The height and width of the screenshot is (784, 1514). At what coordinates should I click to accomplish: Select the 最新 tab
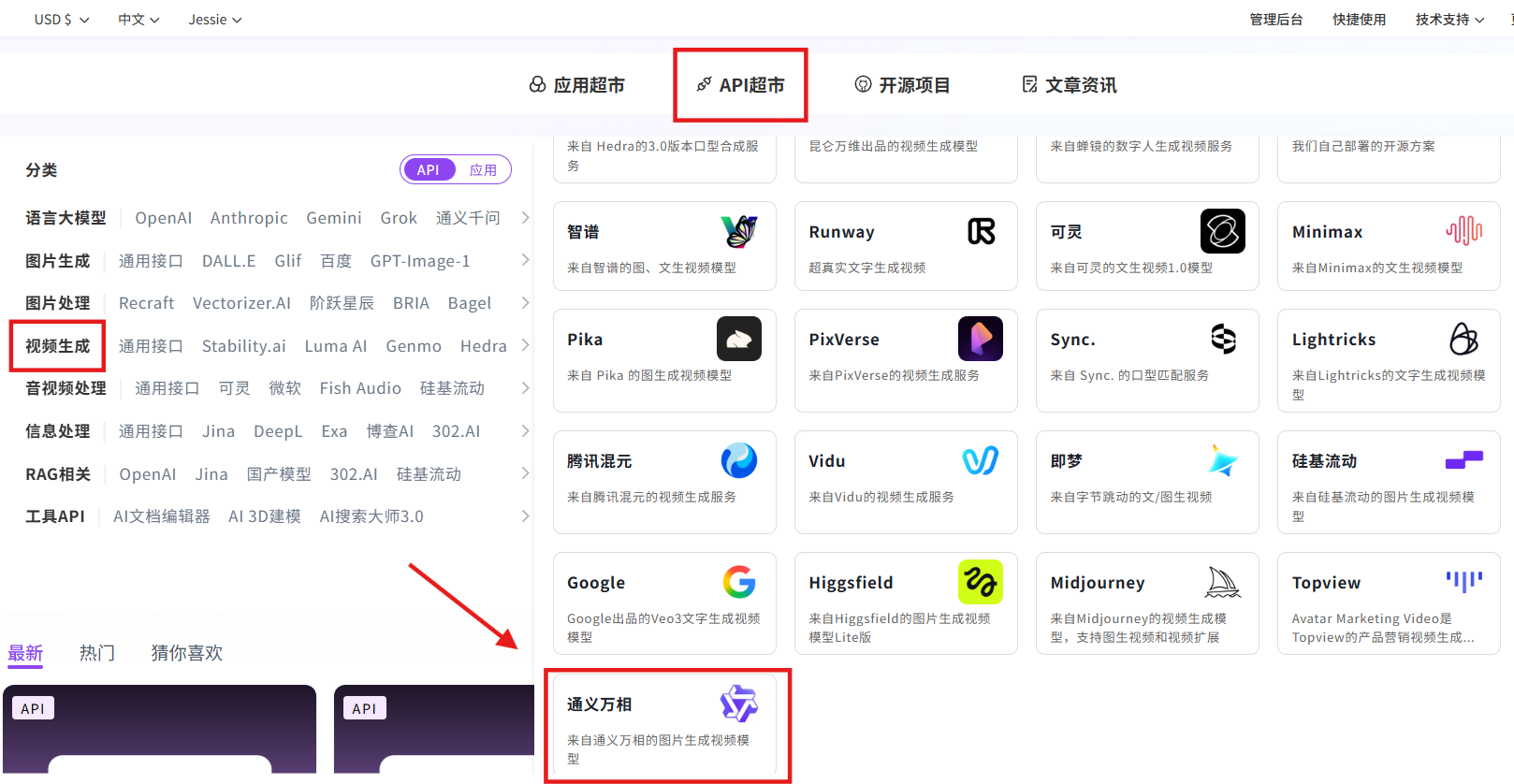tap(25, 653)
